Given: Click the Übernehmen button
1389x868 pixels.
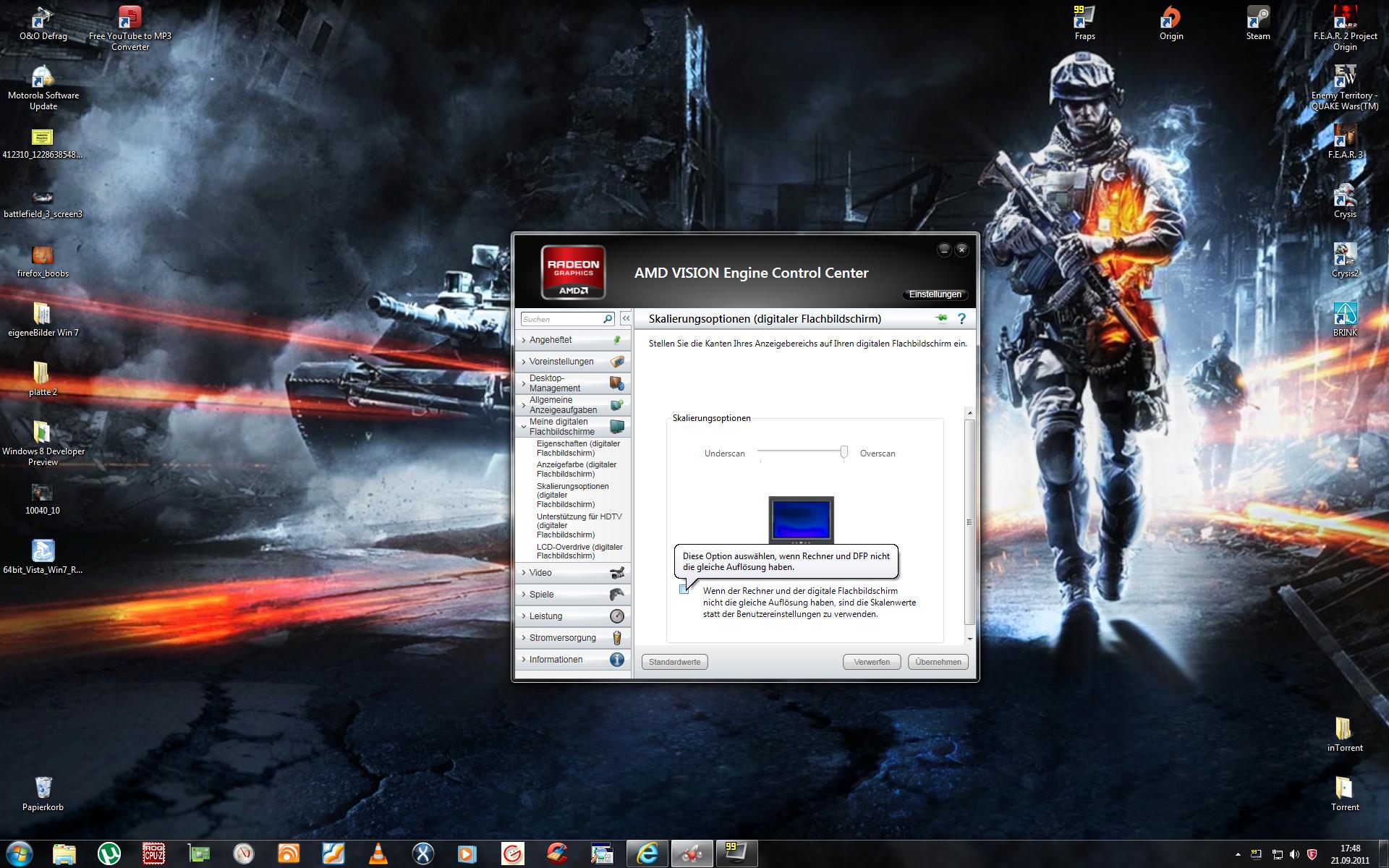Looking at the screenshot, I should coord(938,662).
